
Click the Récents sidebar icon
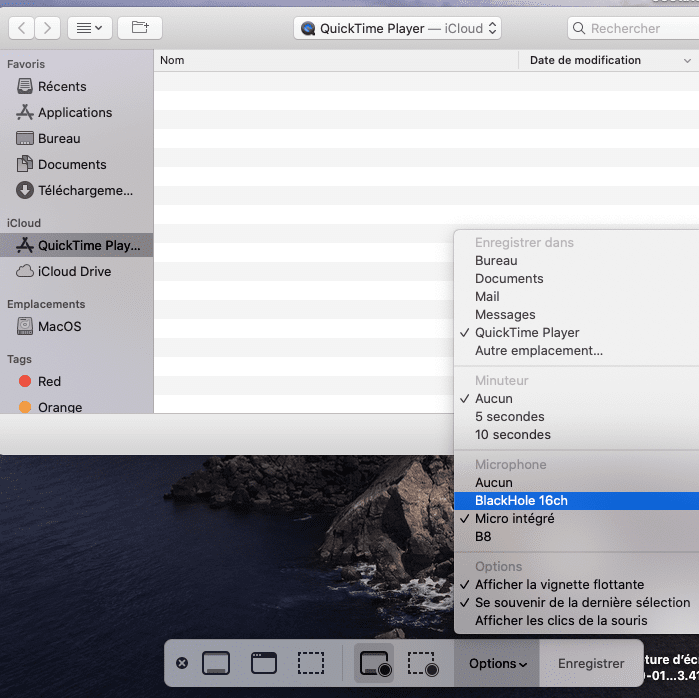25,86
